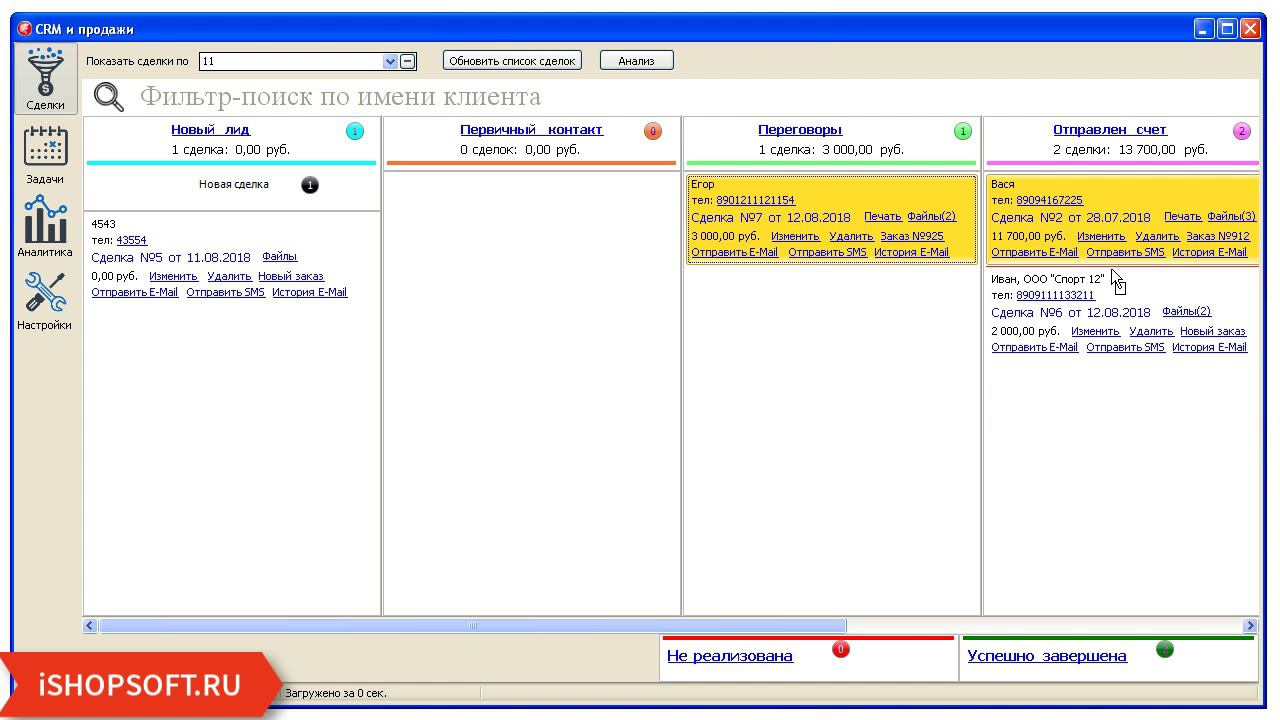Click Отправить SMS on Вася's deal

[x=1126, y=253]
